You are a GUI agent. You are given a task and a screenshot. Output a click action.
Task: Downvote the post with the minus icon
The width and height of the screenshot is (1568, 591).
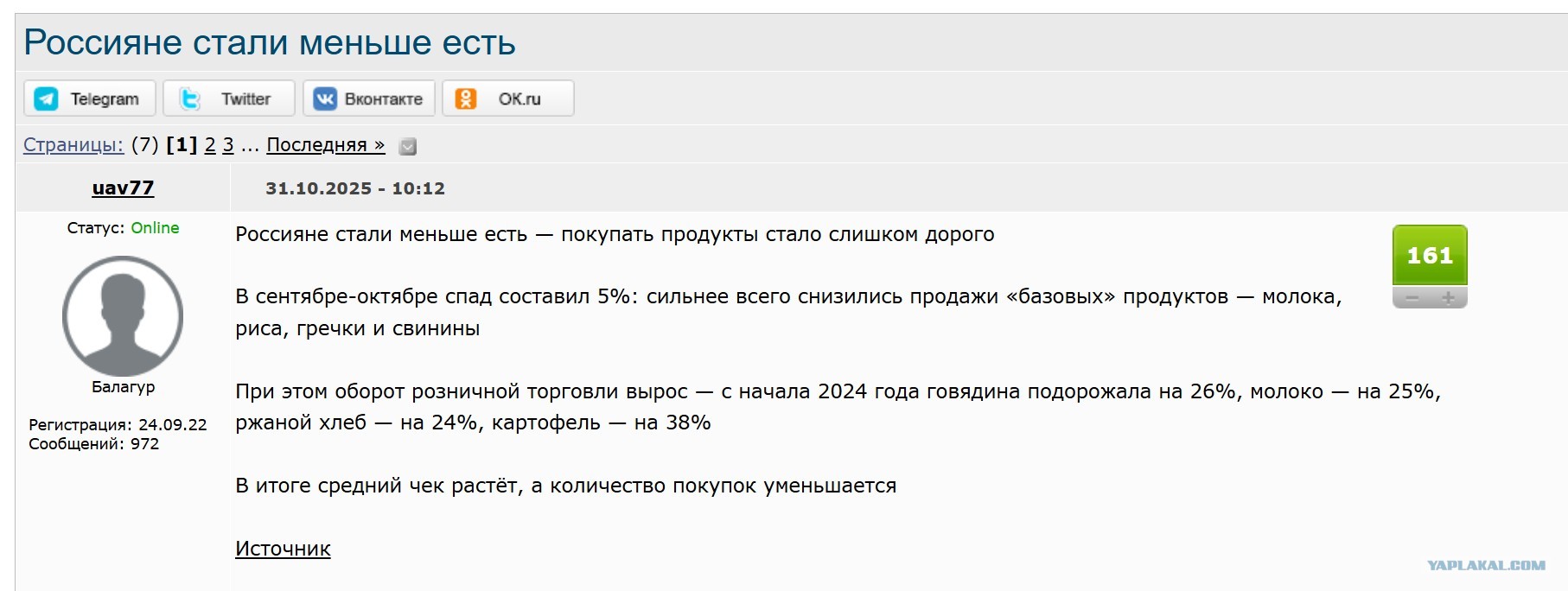(1412, 298)
